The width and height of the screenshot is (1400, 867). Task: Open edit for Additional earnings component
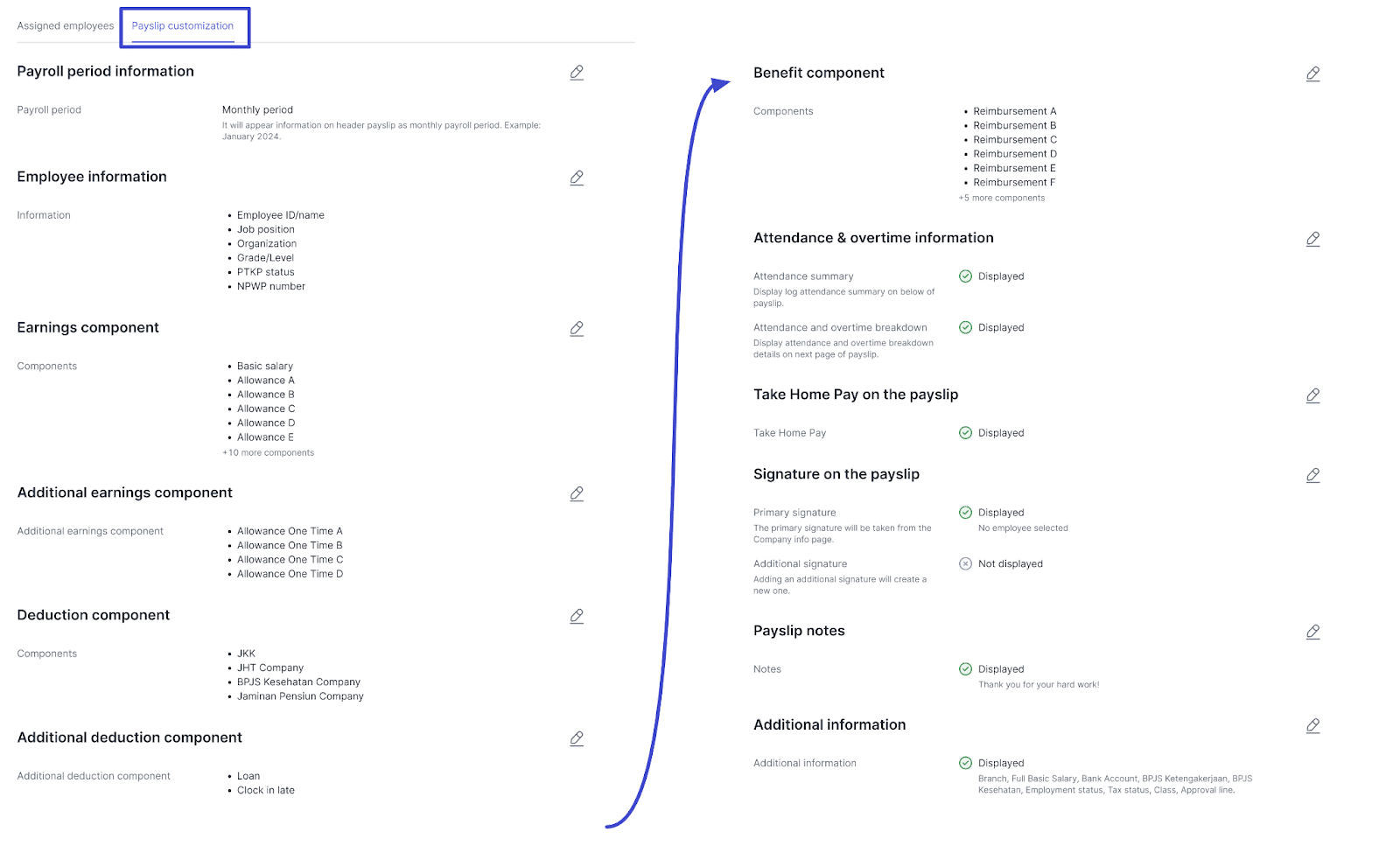pos(577,494)
